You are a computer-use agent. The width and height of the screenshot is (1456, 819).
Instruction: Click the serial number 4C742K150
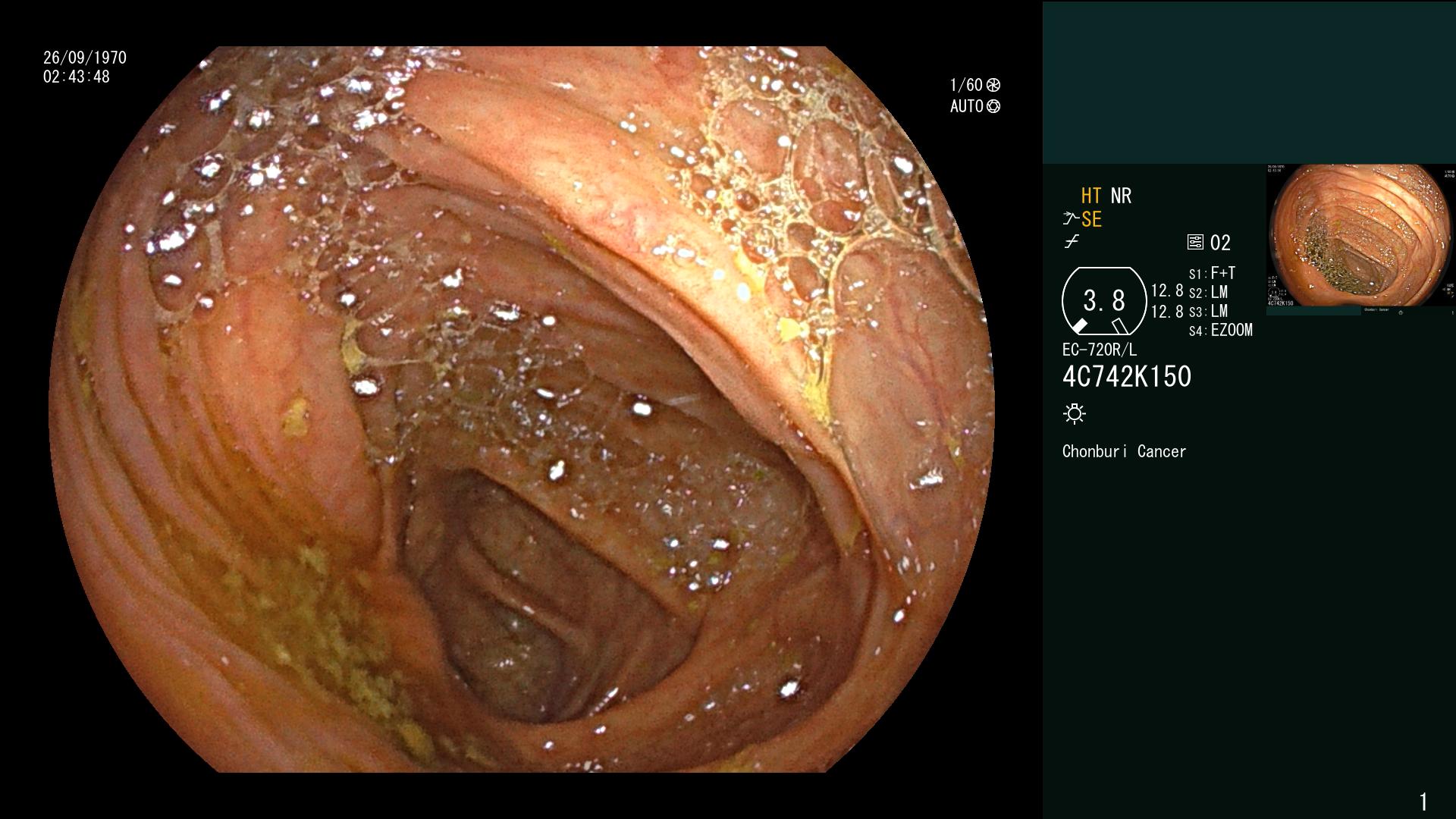[x=1127, y=377]
